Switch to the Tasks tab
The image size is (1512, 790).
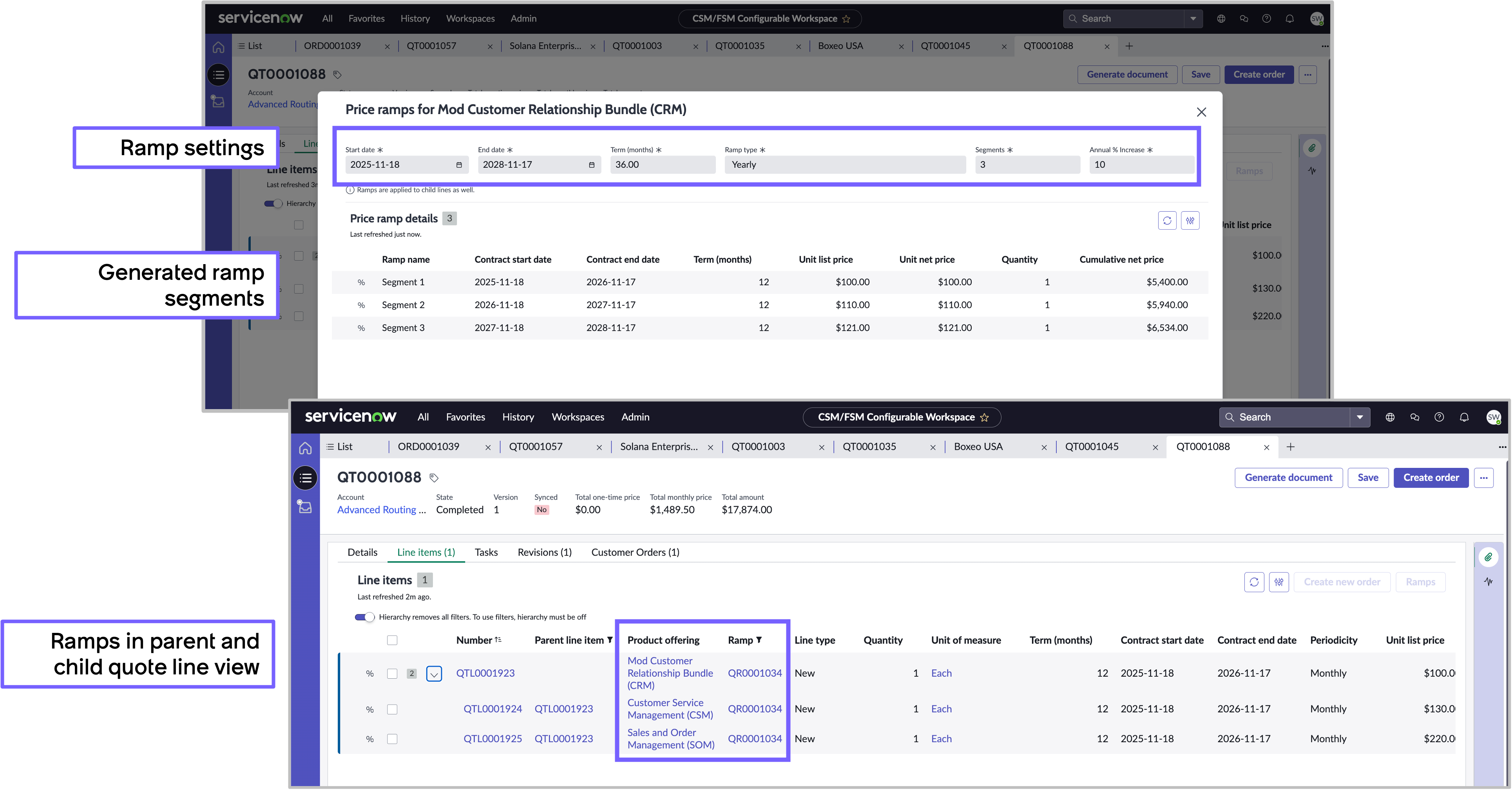(x=486, y=553)
